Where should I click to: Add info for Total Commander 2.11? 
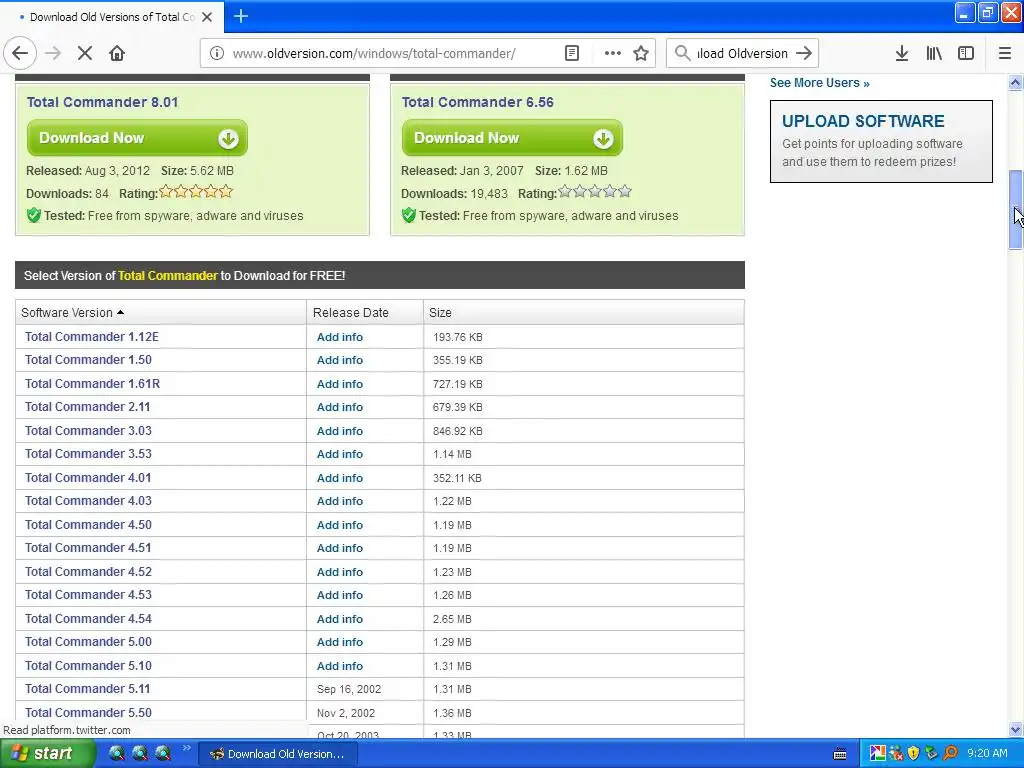click(340, 408)
